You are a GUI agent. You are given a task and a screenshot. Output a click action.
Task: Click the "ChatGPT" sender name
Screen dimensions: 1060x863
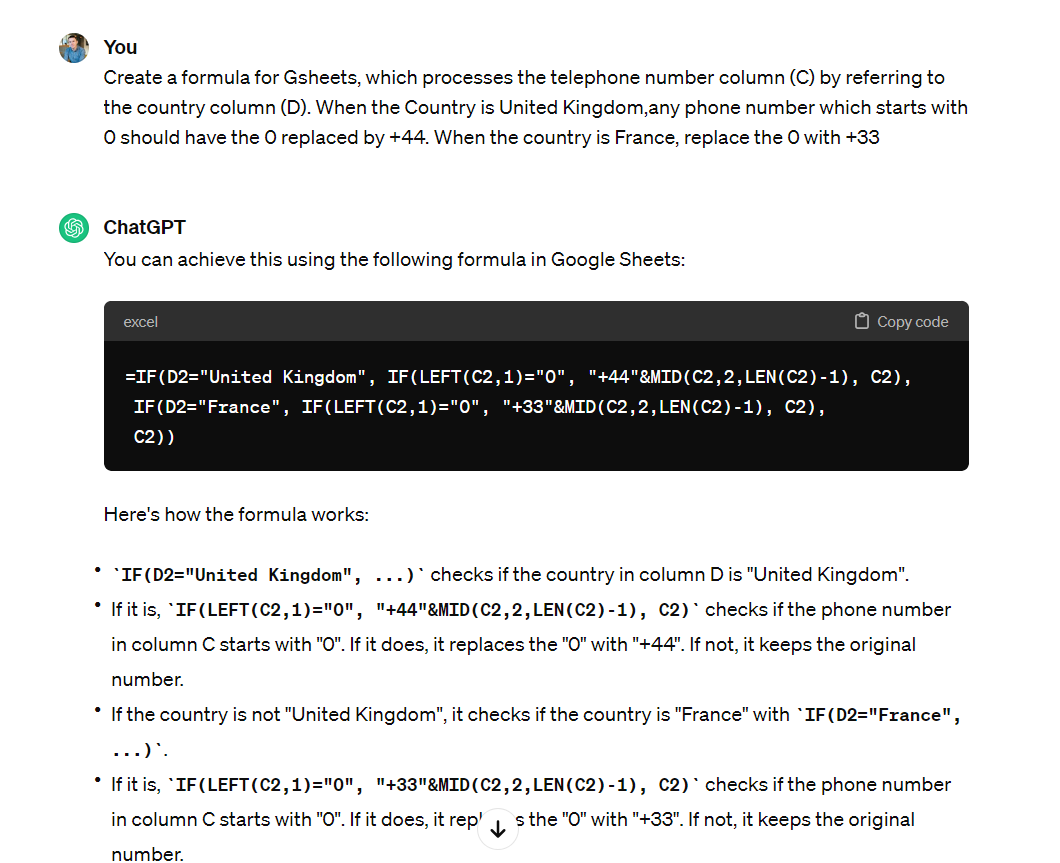pyautogui.click(x=145, y=228)
